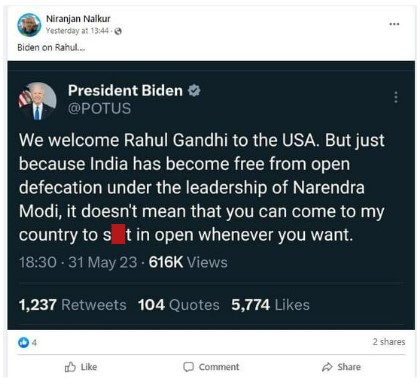Click the globe public audience icon

tap(118, 31)
